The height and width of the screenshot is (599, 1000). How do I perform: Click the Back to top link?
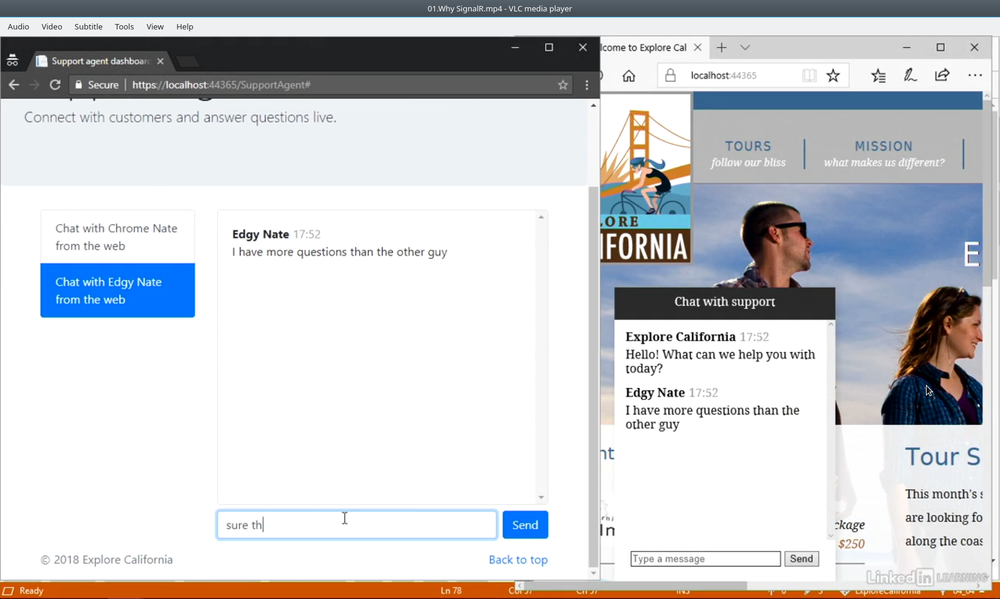click(x=518, y=559)
